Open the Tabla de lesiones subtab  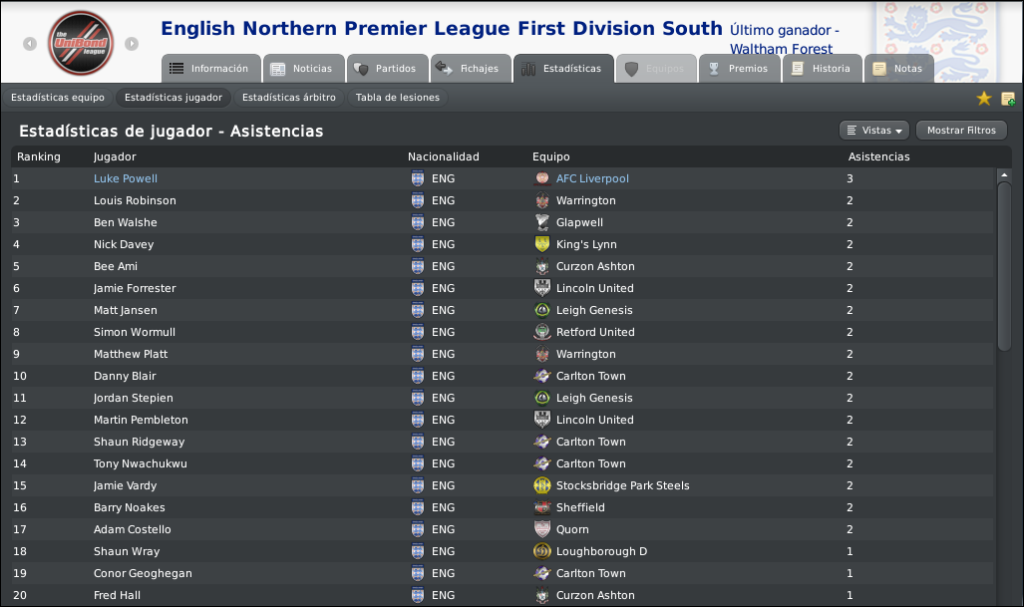coord(397,97)
